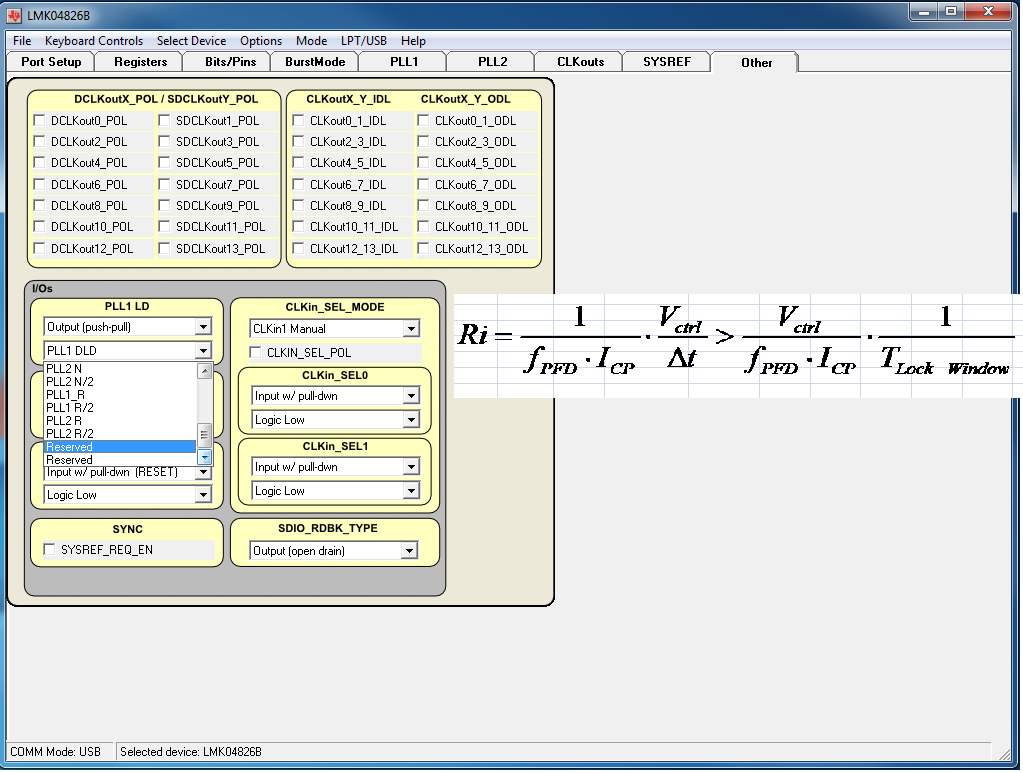The height and width of the screenshot is (773, 1023).
Task: Select PLL2 R/2 in dropdown list
Action: point(120,434)
